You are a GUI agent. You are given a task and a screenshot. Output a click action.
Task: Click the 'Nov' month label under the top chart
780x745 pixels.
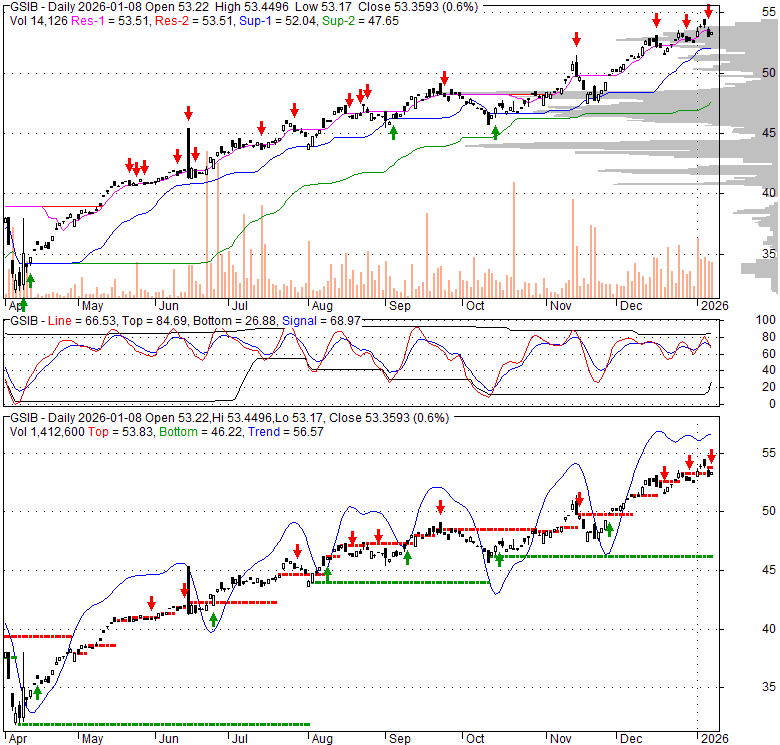(x=561, y=306)
